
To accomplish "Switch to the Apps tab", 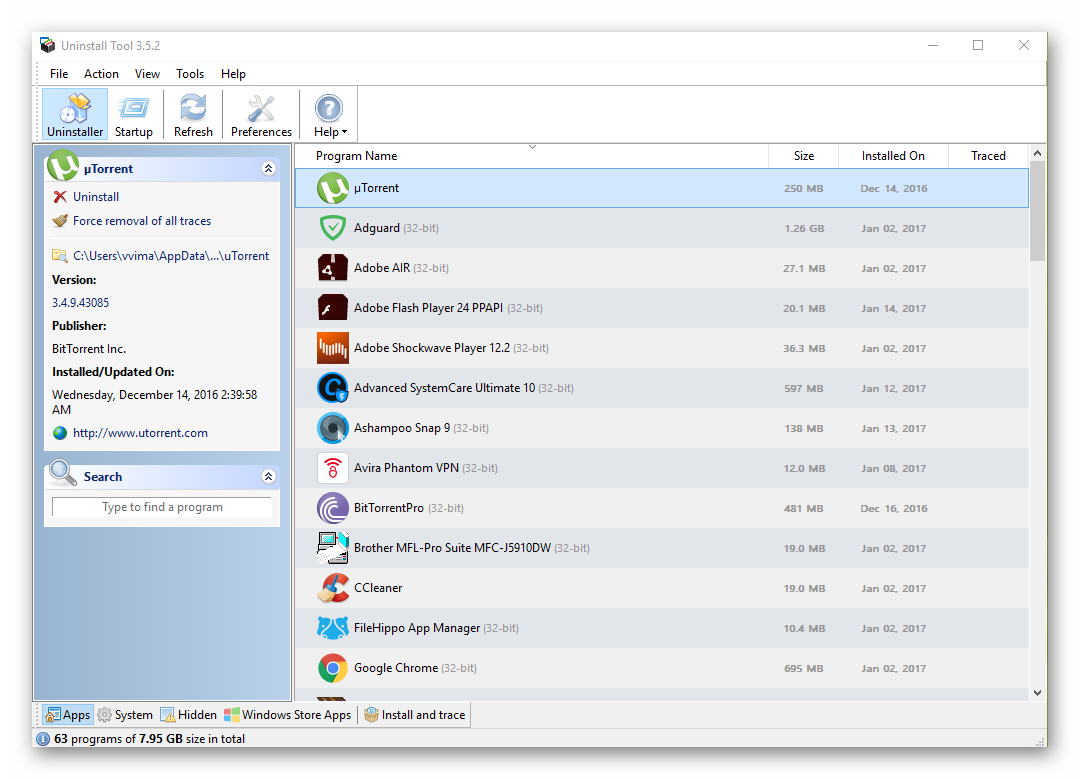I will [x=68, y=715].
